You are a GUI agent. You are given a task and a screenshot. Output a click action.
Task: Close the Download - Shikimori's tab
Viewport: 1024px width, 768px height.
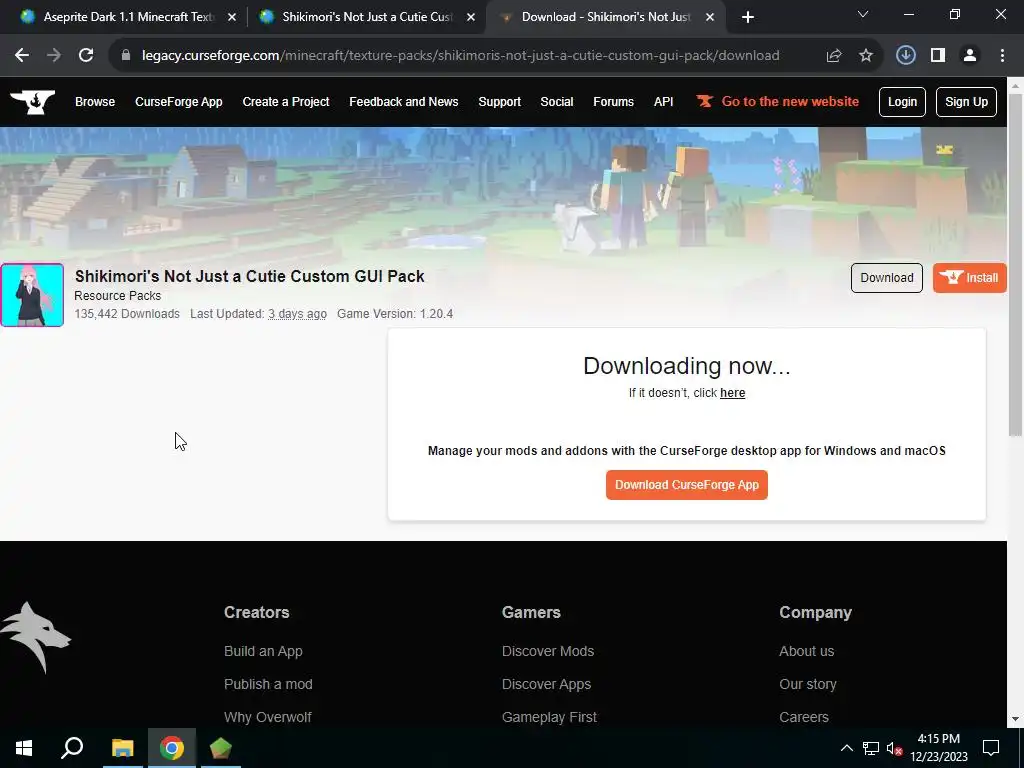point(710,18)
